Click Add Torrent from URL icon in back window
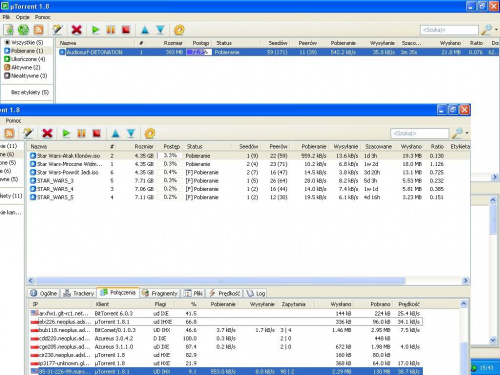The height and width of the screenshot is (375, 500). click(x=23, y=30)
